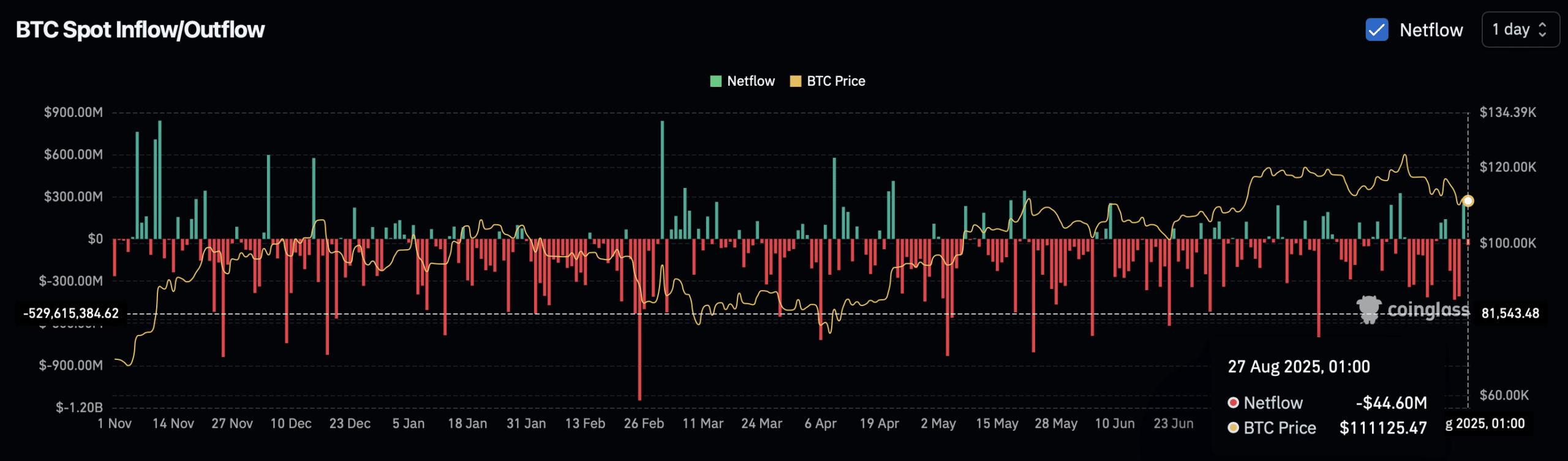This screenshot has height=461, width=1568.
Task: Click the '28 May' x-axis date label
Action: [x=1056, y=424]
